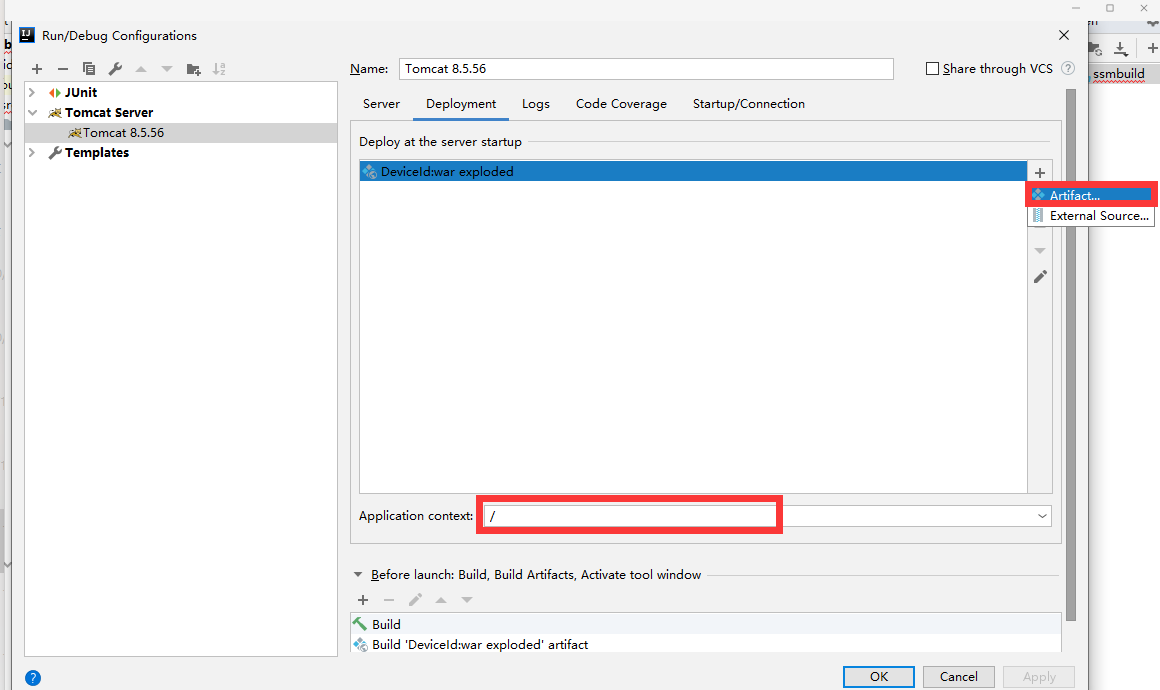Move before-launch task down arrow
Image resolution: width=1160 pixels, height=690 pixels.
click(x=467, y=600)
